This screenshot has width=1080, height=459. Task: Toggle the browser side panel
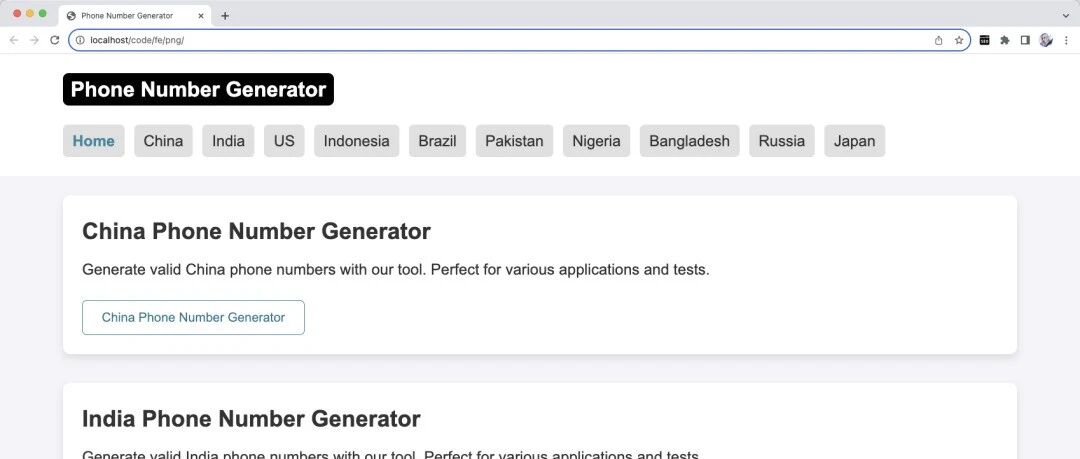point(1025,40)
